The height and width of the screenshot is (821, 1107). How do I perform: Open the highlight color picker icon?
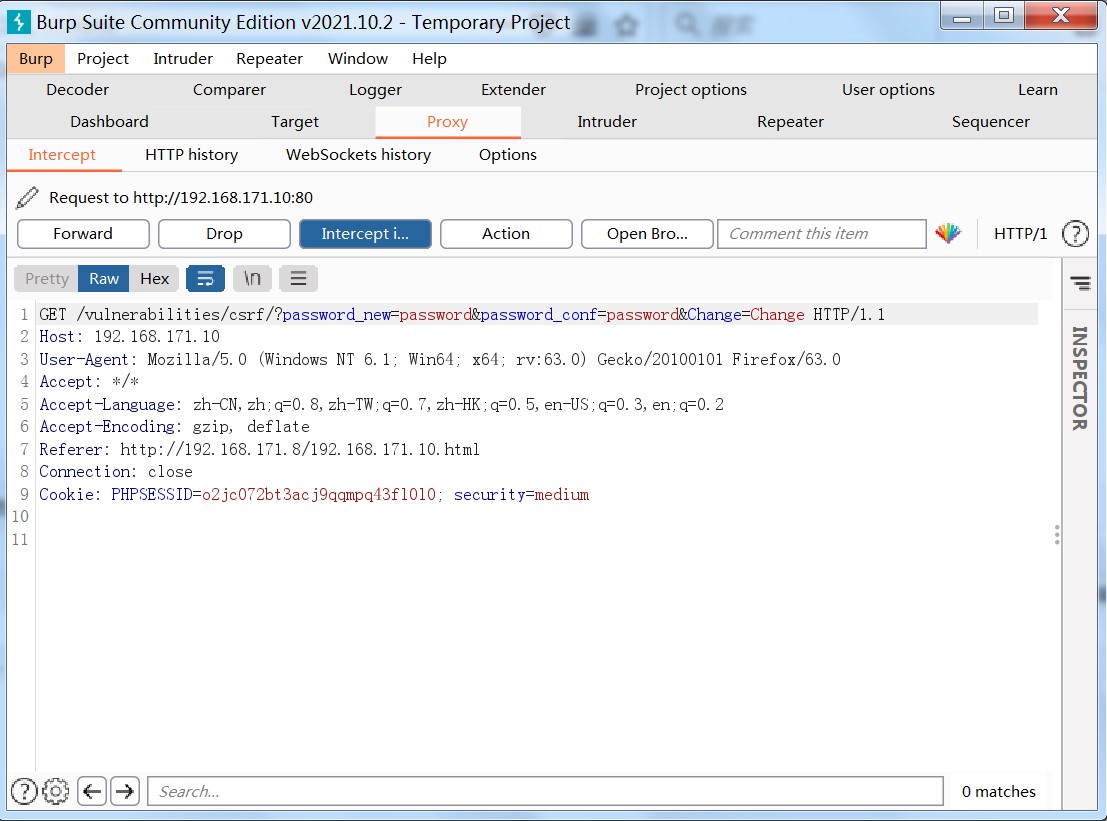(948, 234)
